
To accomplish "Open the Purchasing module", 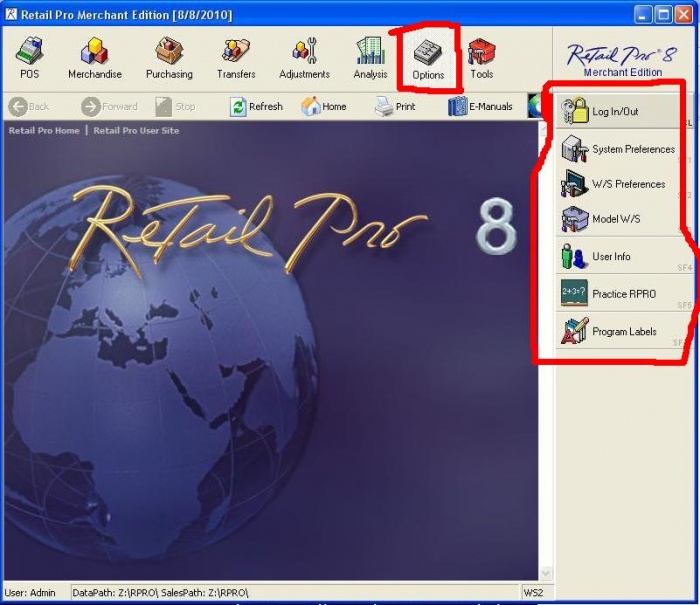I will click(169, 58).
